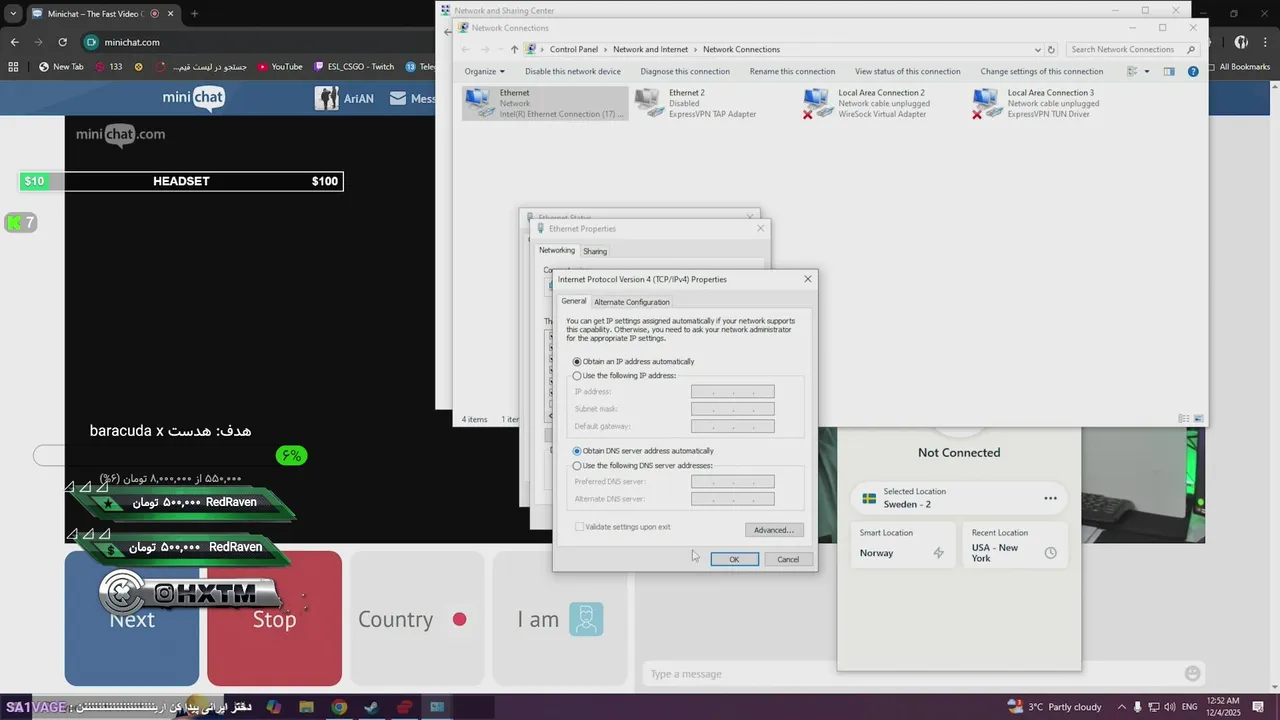1280x720 pixels.
Task: Open the ESL_CSGO - Twitch bookmark
Action: pos(354,67)
